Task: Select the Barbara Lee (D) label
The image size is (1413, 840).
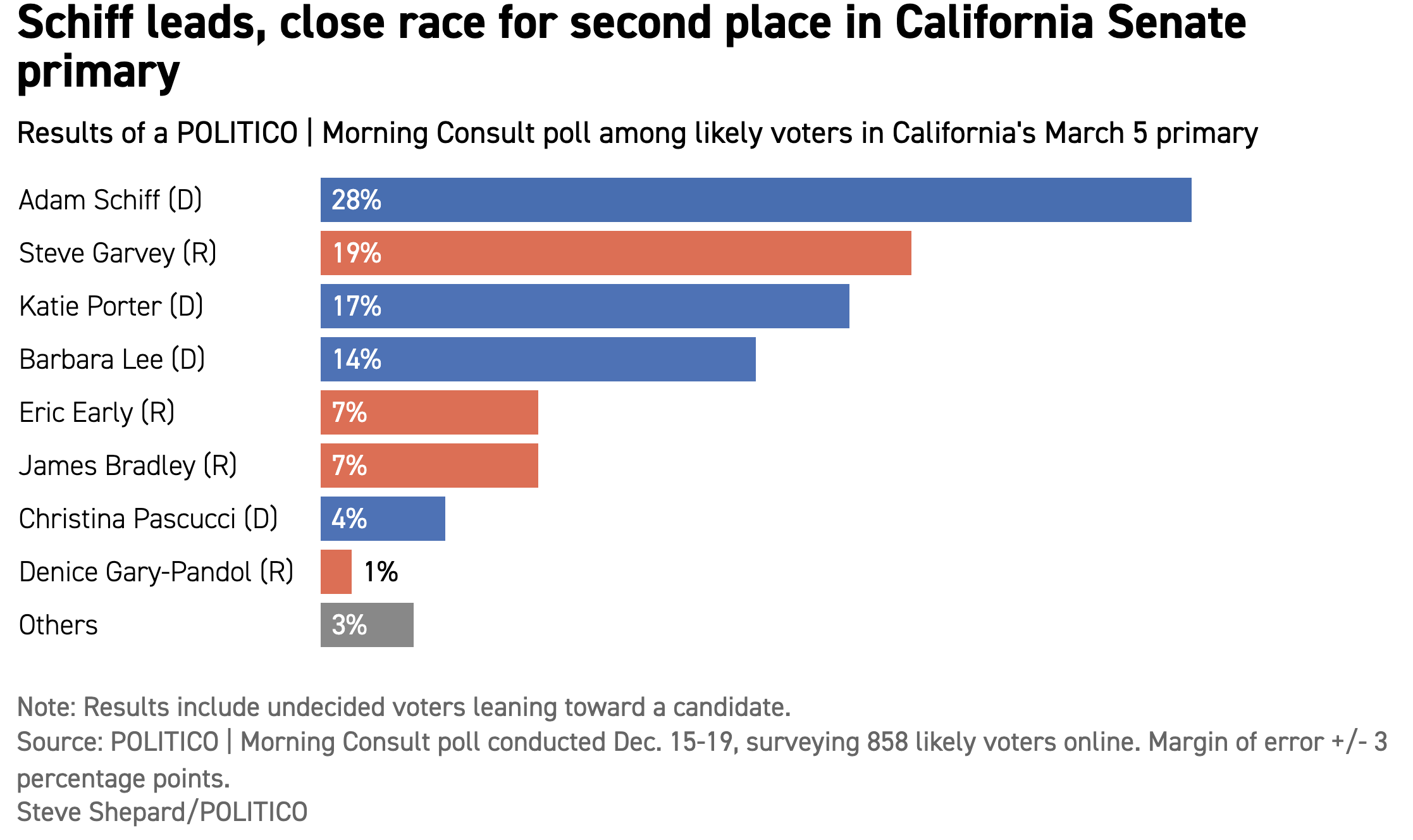Action: click(112, 359)
